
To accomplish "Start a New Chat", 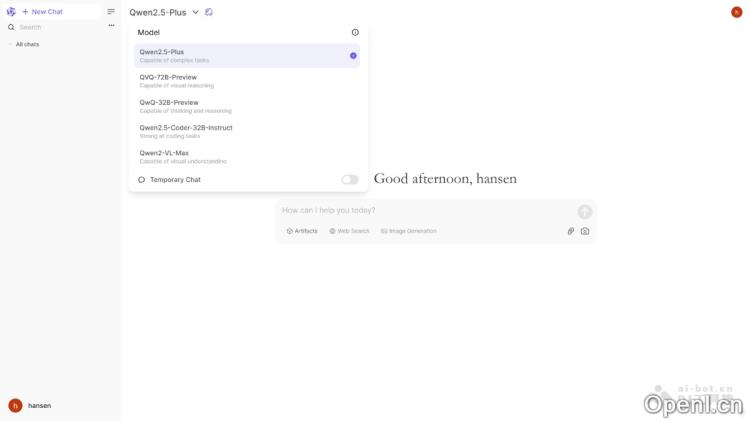I will 42,12.
